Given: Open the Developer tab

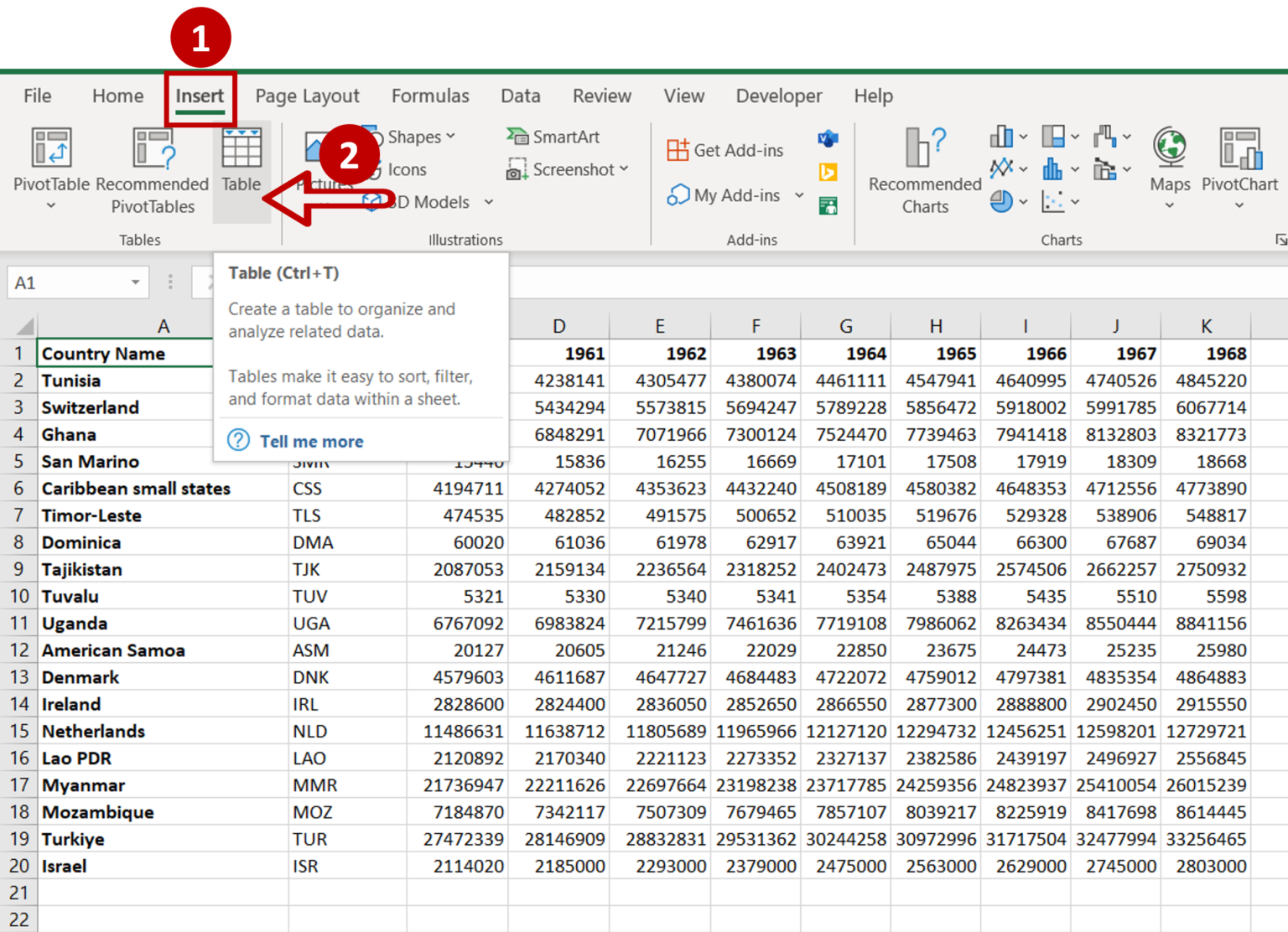Looking at the screenshot, I should 779,96.
